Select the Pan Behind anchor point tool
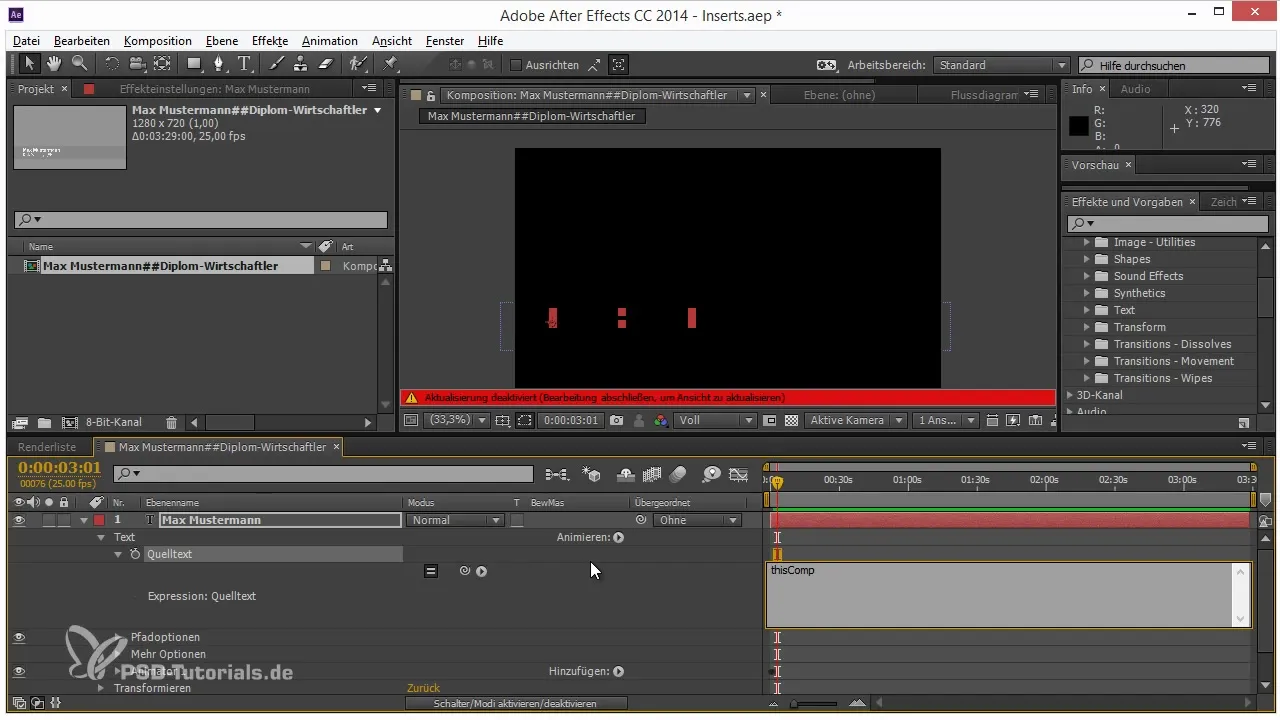 click(x=162, y=64)
